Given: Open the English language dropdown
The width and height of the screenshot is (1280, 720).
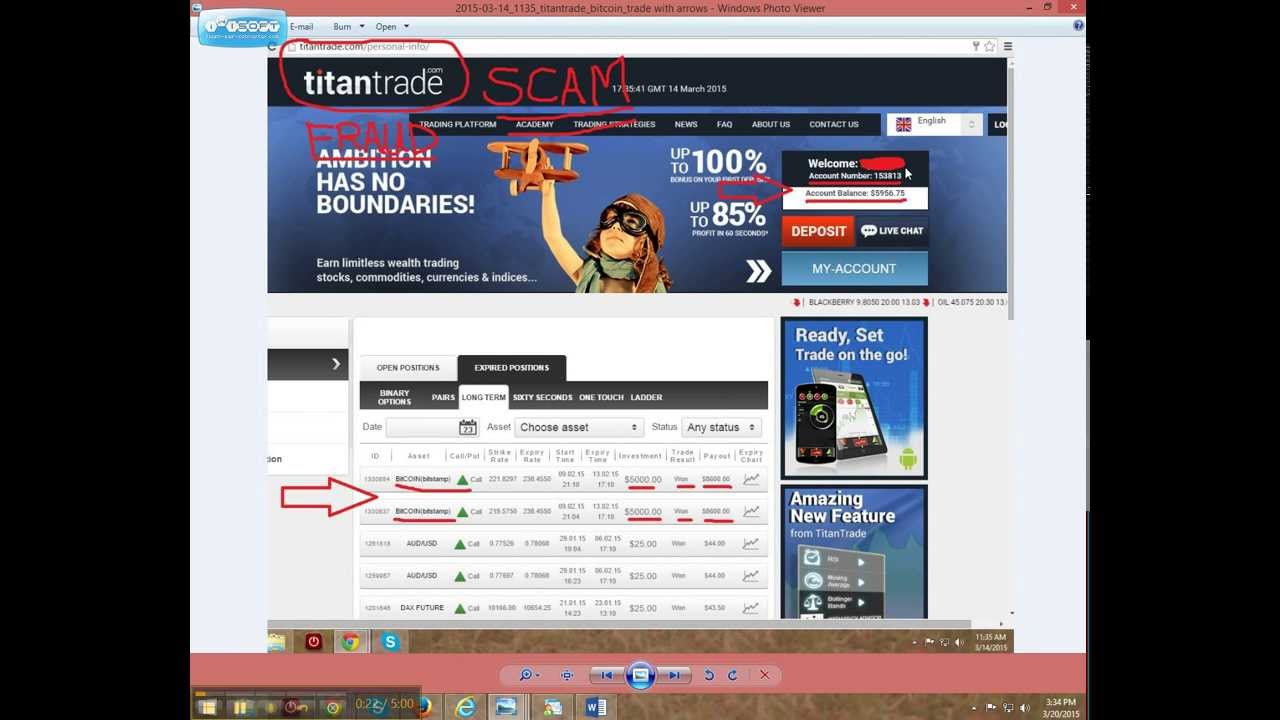Looking at the screenshot, I should click(x=935, y=124).
